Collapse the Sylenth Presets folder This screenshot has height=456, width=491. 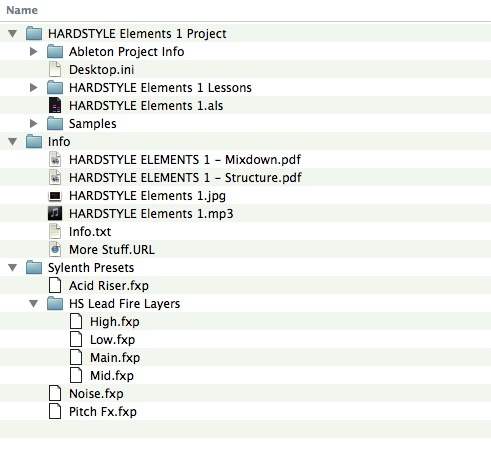coord(13,267)
